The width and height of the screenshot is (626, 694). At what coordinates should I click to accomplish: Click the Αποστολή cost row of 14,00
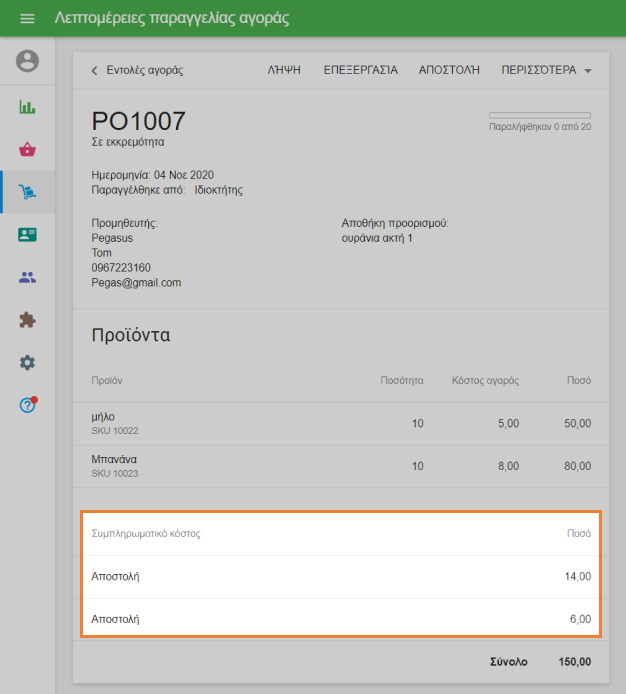click(340, 576)
